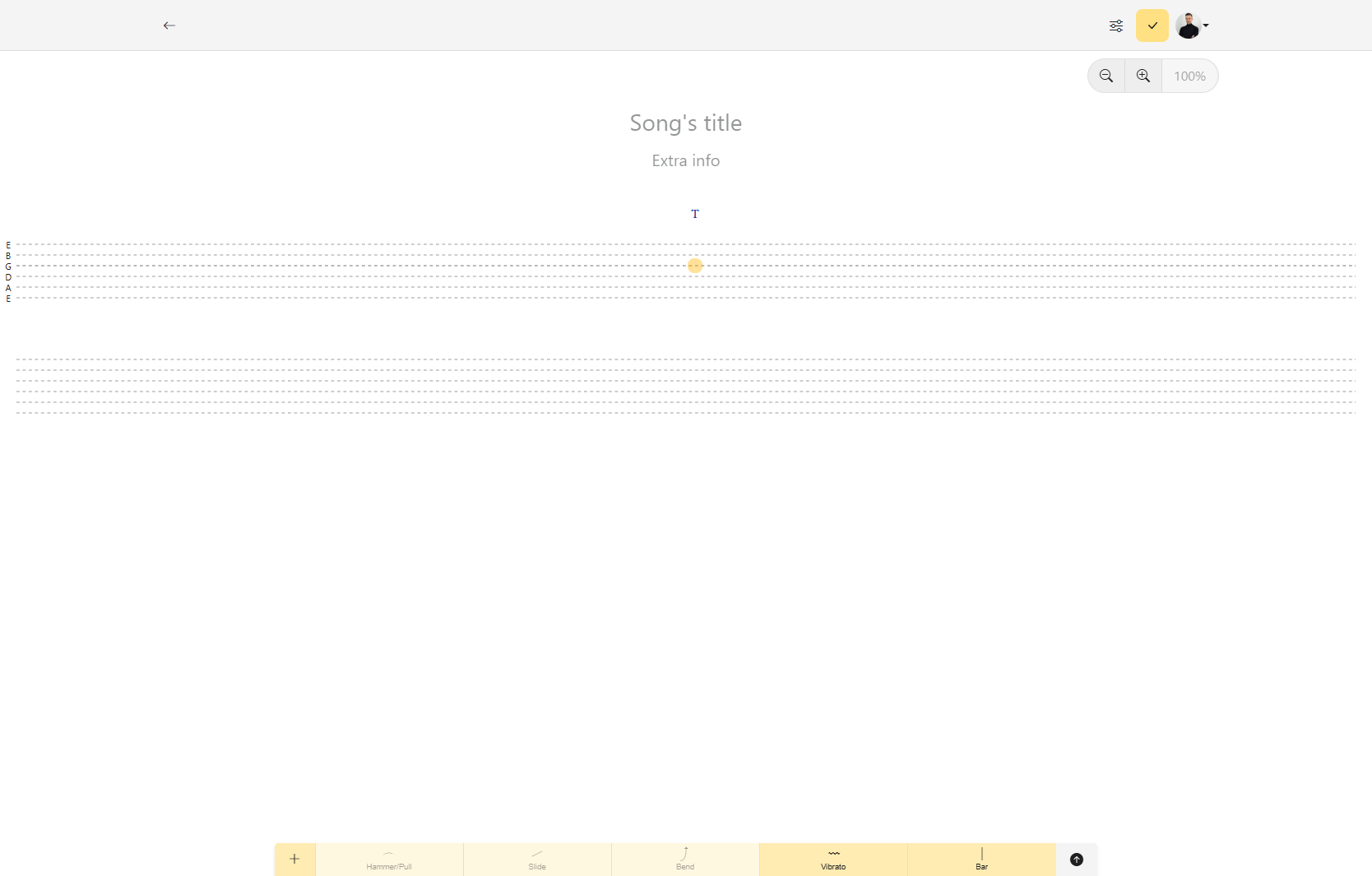This screenshot has height=876, width=1372.
Task: Zoom out with the minus magnifier
Action: pyautogui.click(x=1106, y=76)
